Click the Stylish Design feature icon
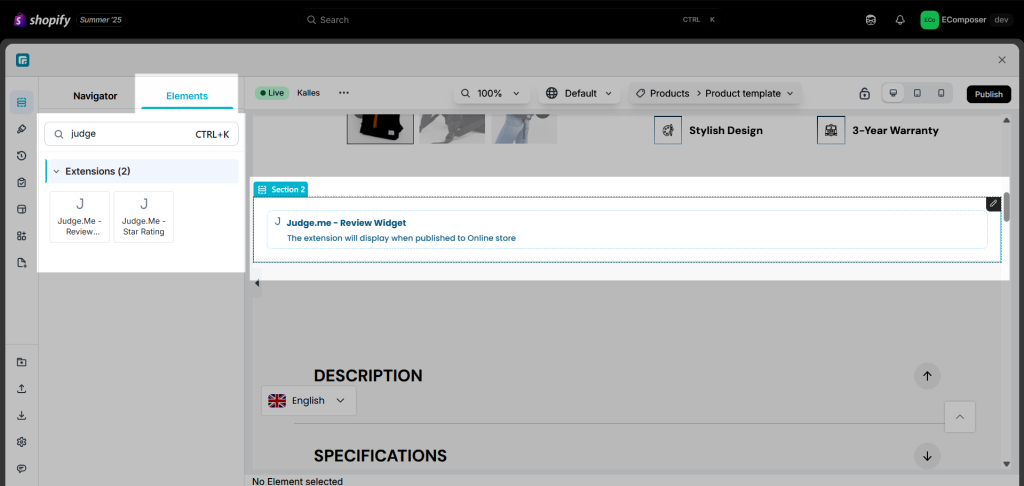 pos(667,130)
